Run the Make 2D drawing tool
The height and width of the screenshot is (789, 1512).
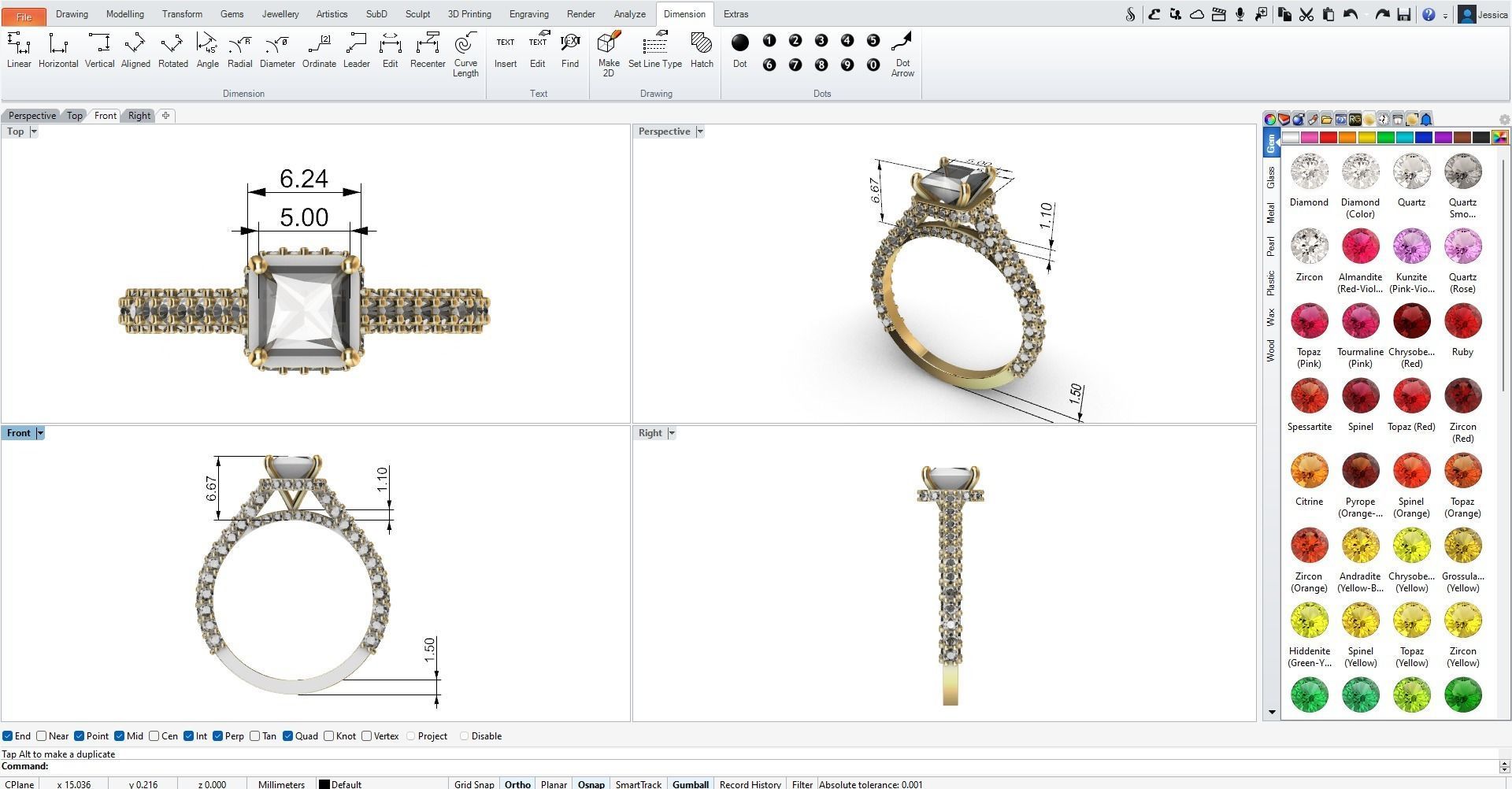click(x=609, y=55)
